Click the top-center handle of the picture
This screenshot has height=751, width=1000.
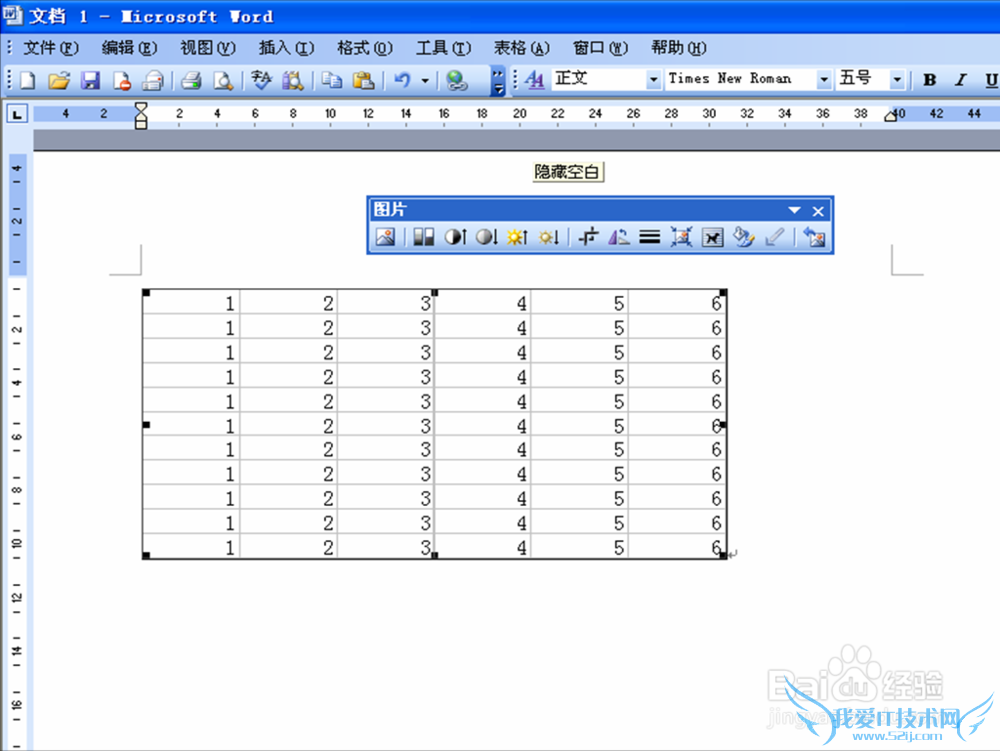tap(435, 293)
